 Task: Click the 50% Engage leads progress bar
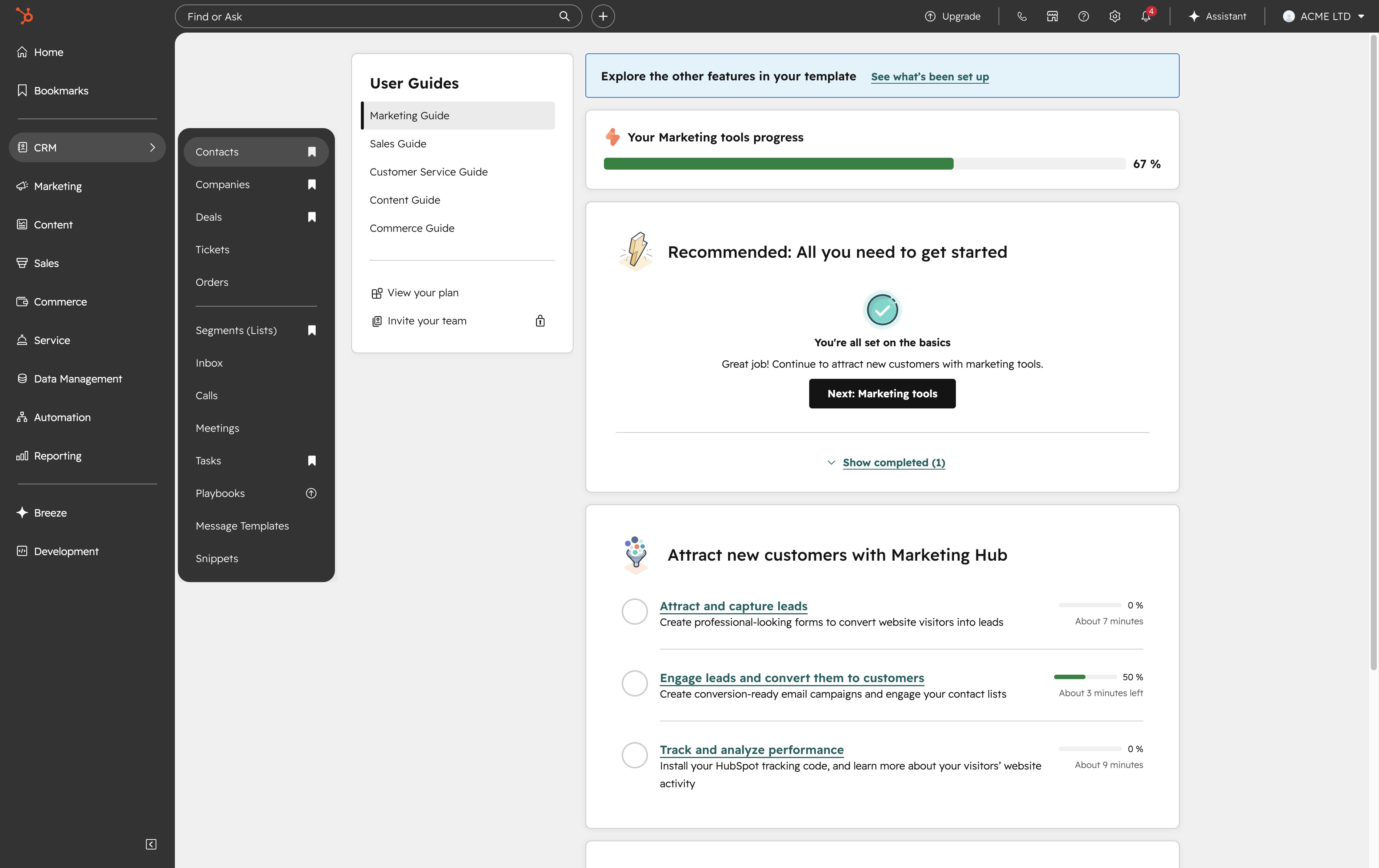(1085, 677)
